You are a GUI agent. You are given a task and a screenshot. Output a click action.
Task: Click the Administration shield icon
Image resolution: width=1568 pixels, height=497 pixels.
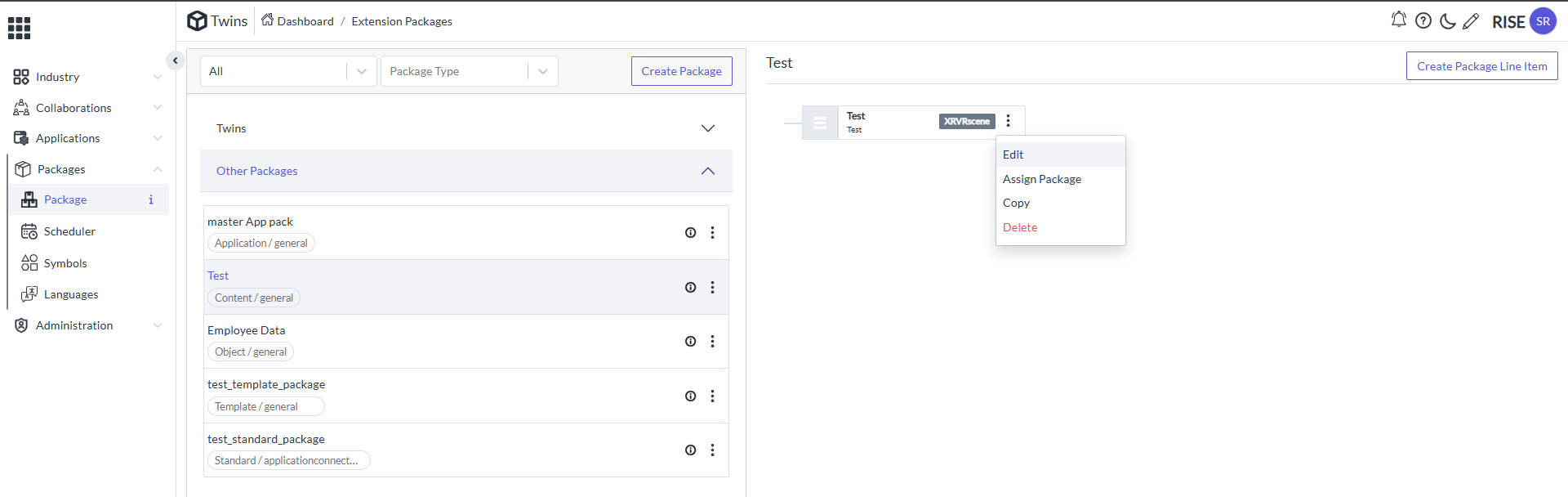coord(21,325)
